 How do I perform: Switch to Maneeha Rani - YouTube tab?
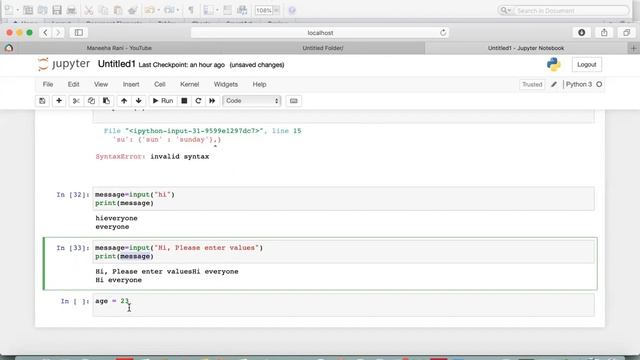[x=119, y=48]
